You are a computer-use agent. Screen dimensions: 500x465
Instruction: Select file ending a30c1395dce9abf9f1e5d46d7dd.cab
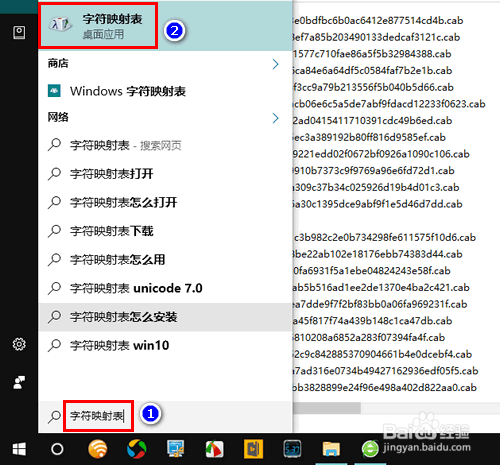(x=378, y=204)
